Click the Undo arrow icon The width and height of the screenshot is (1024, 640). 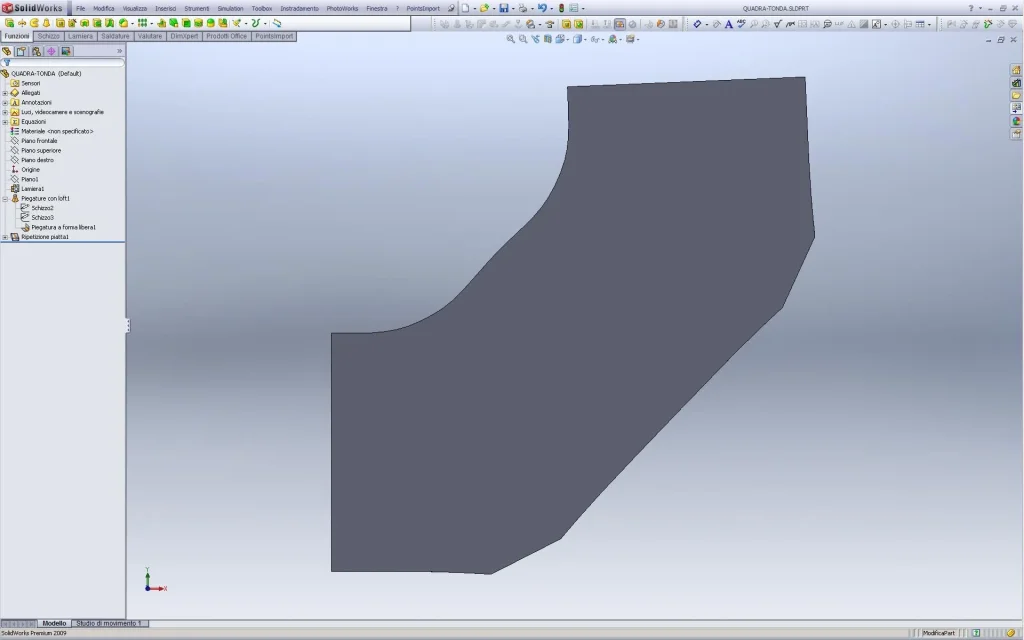[x=542, y=8]
